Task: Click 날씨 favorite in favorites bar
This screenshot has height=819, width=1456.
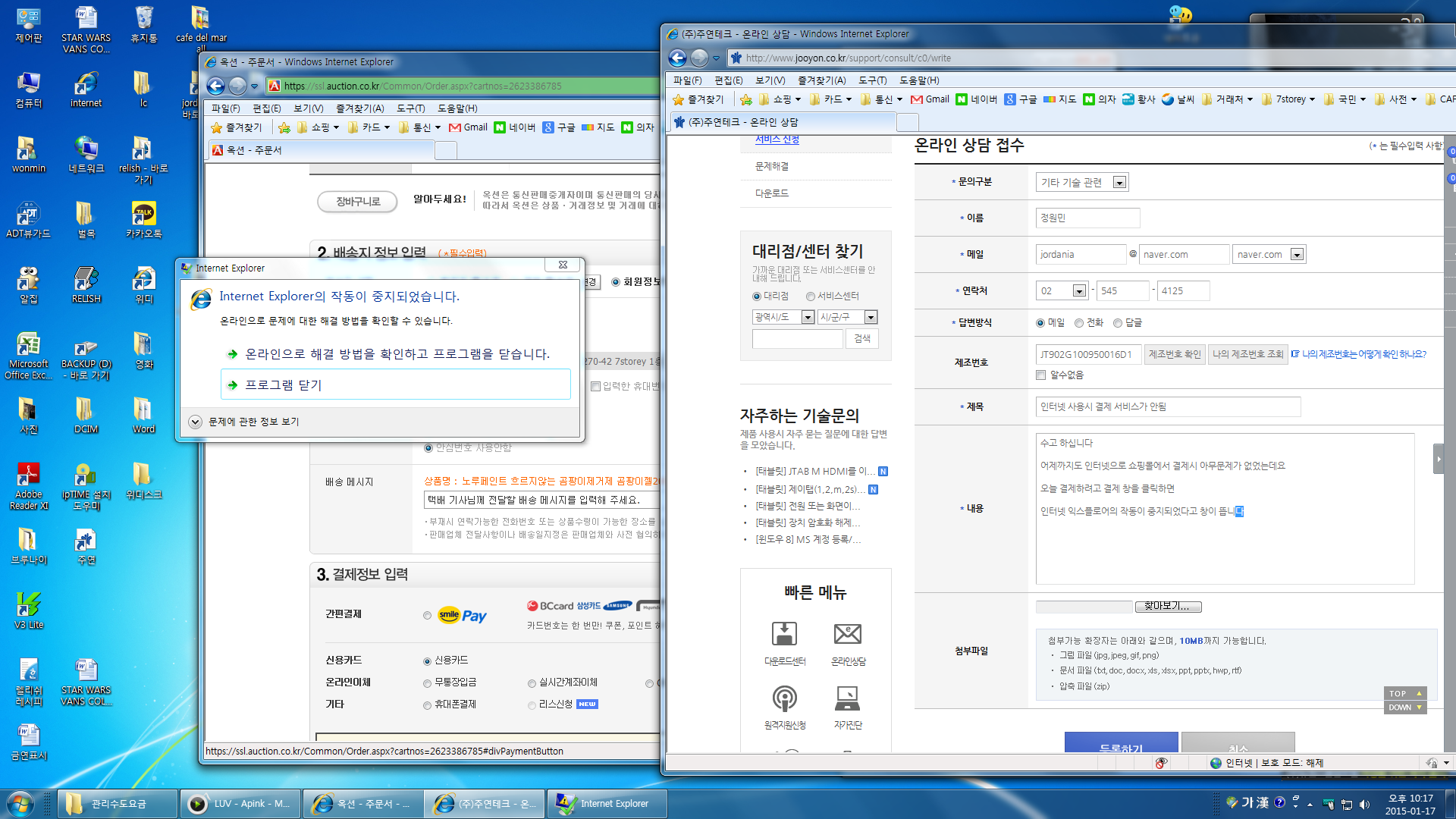Action: pyautogui.click(x=1178, y=99)
